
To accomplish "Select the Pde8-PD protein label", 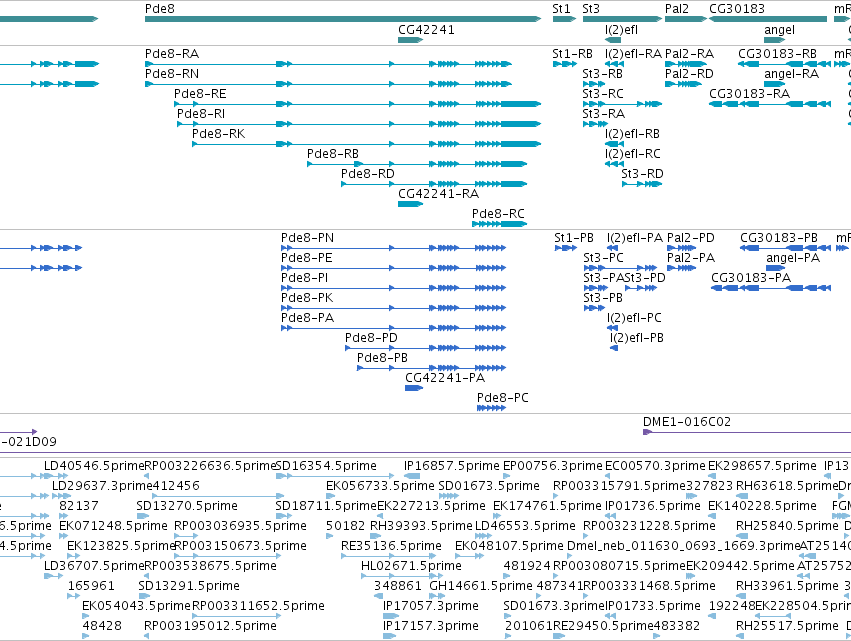I will tap(371, 338).
